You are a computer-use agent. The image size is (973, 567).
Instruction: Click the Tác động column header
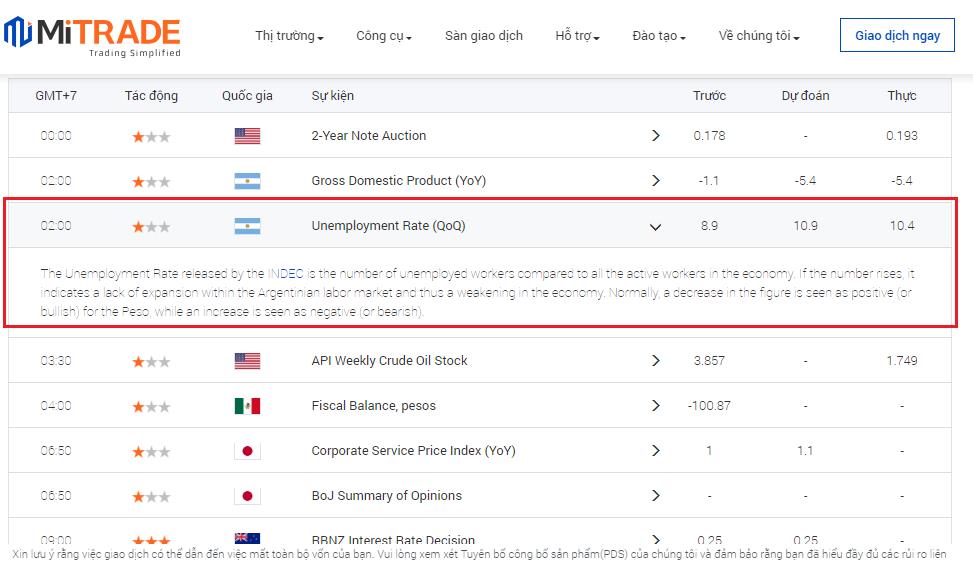pos(151,96)
